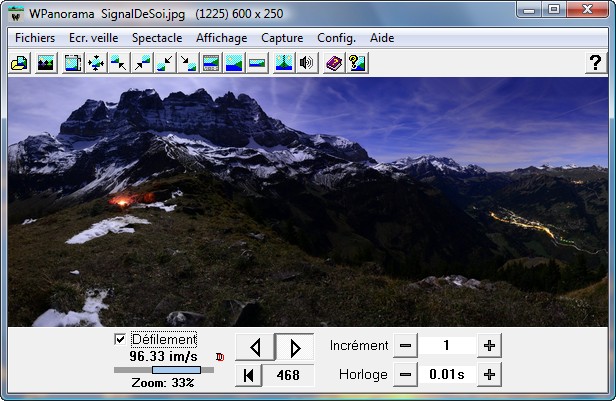Click the large landscape picture icon

click(235, 63)
